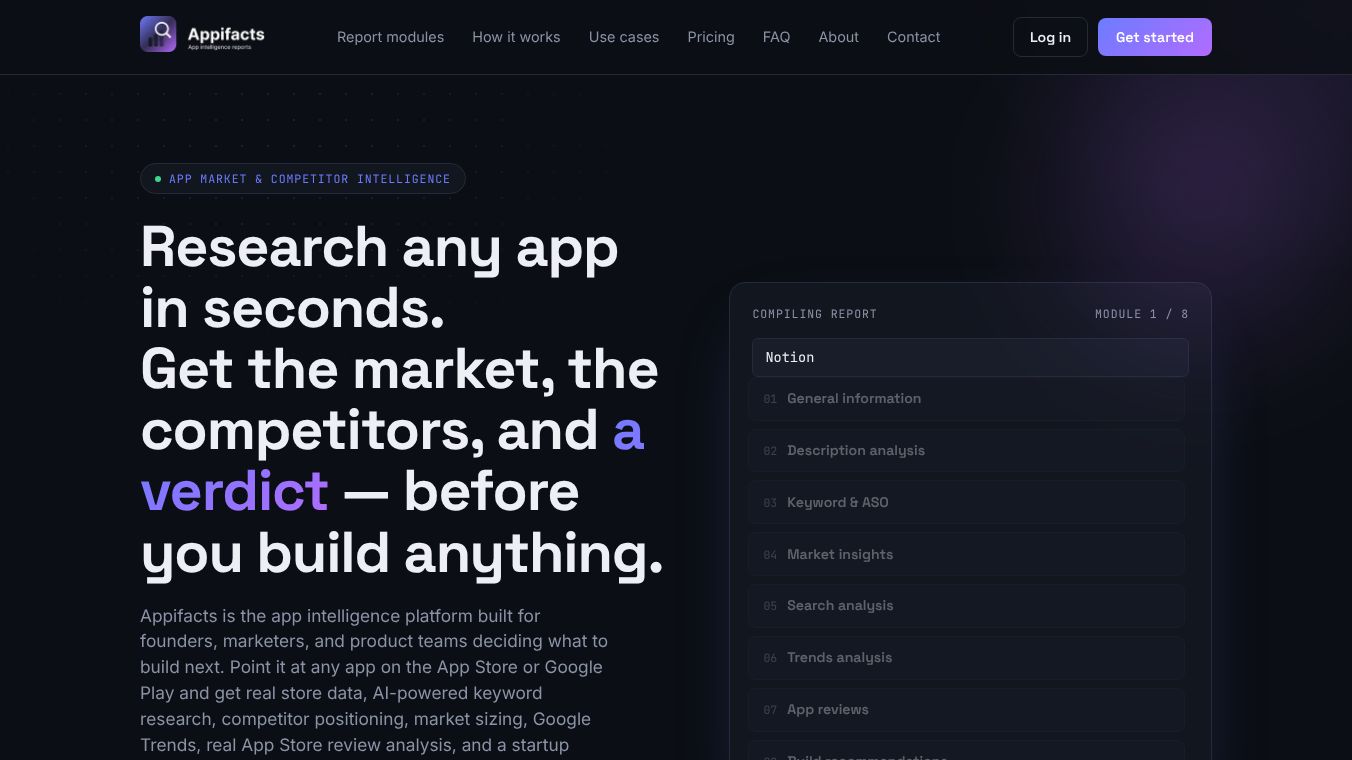
Task: Select the App Market & Competitor Intelligence badge
Action: (303, 179)
